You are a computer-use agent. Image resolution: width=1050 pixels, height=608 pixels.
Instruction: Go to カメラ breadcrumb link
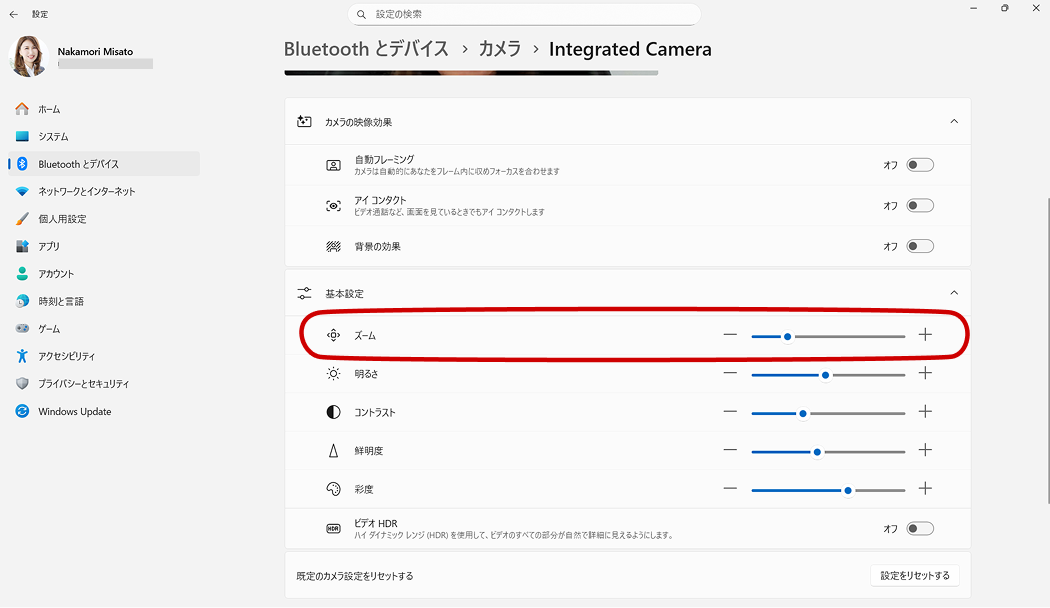pos(499,49)
